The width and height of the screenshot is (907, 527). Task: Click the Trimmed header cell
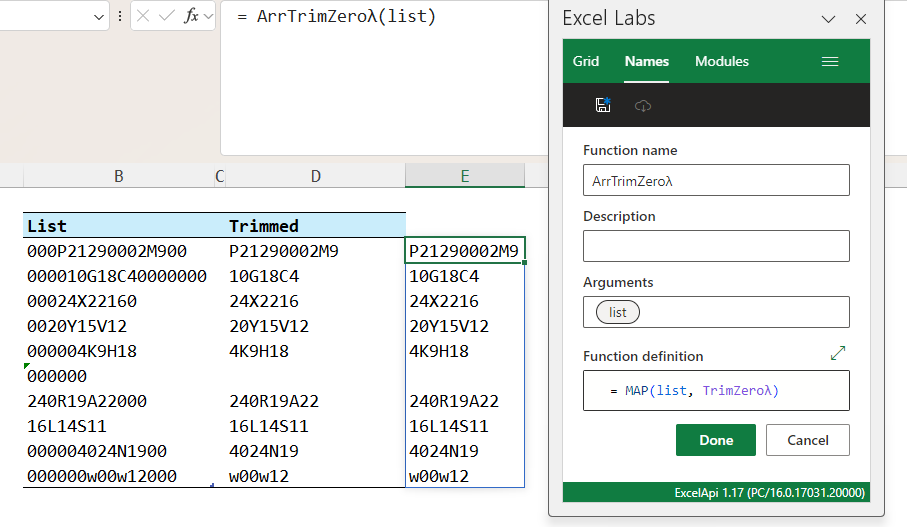(x=315, y=226)
